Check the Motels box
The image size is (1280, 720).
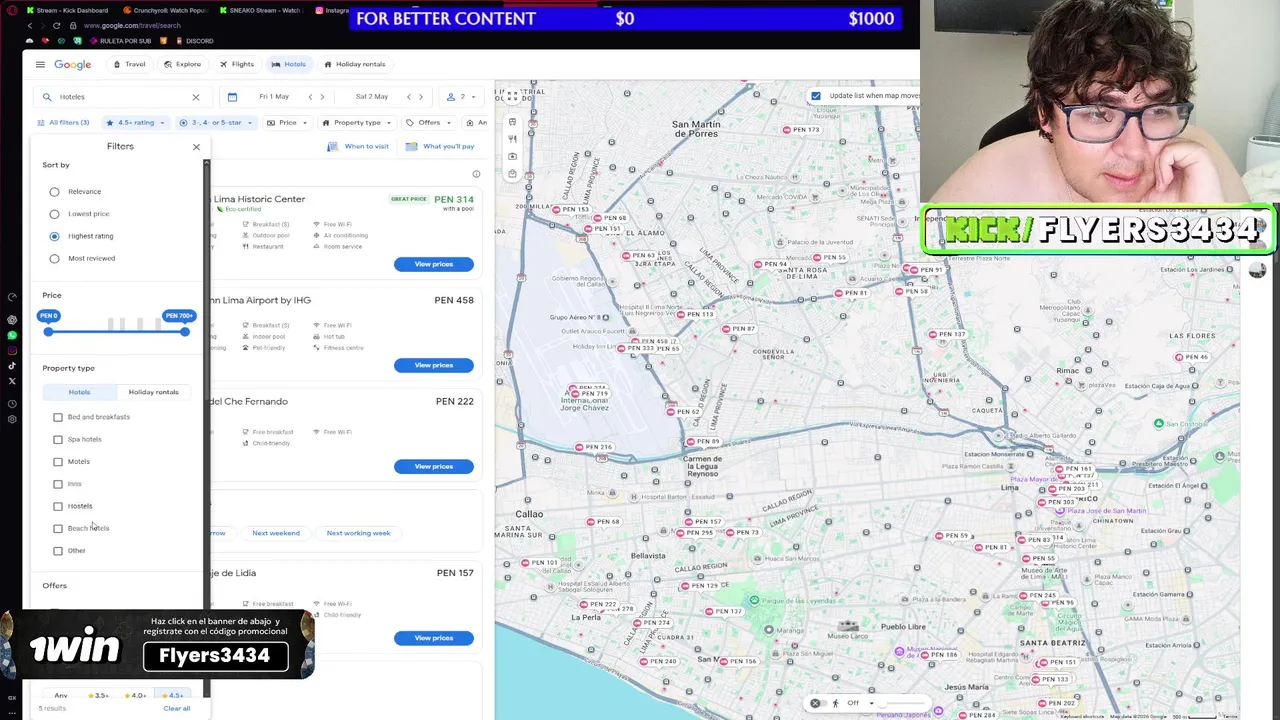[58, 462]
